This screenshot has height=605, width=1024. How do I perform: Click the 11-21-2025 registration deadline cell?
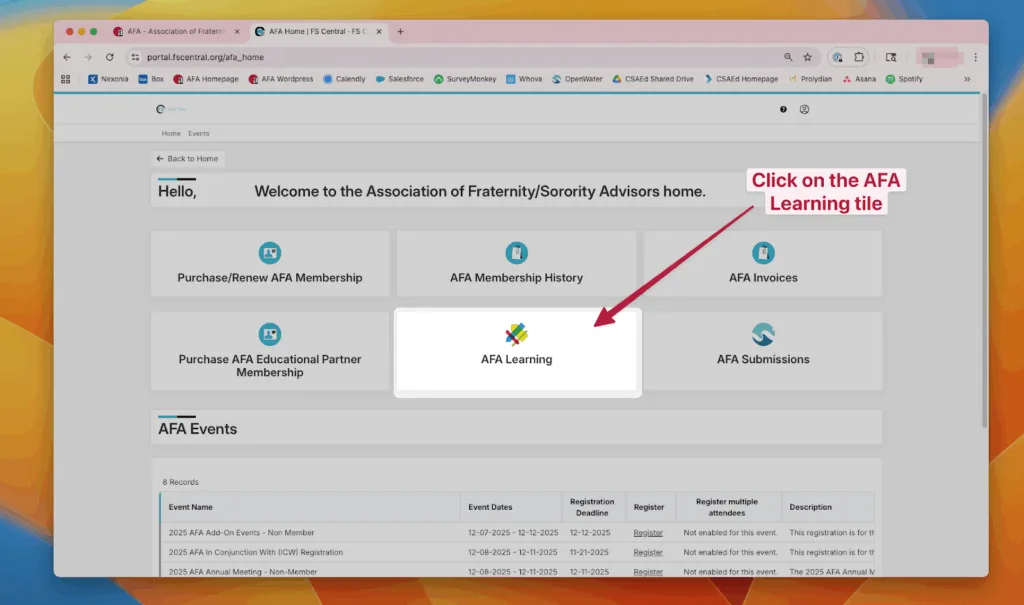pyautogui.click(x=589, y=552)
